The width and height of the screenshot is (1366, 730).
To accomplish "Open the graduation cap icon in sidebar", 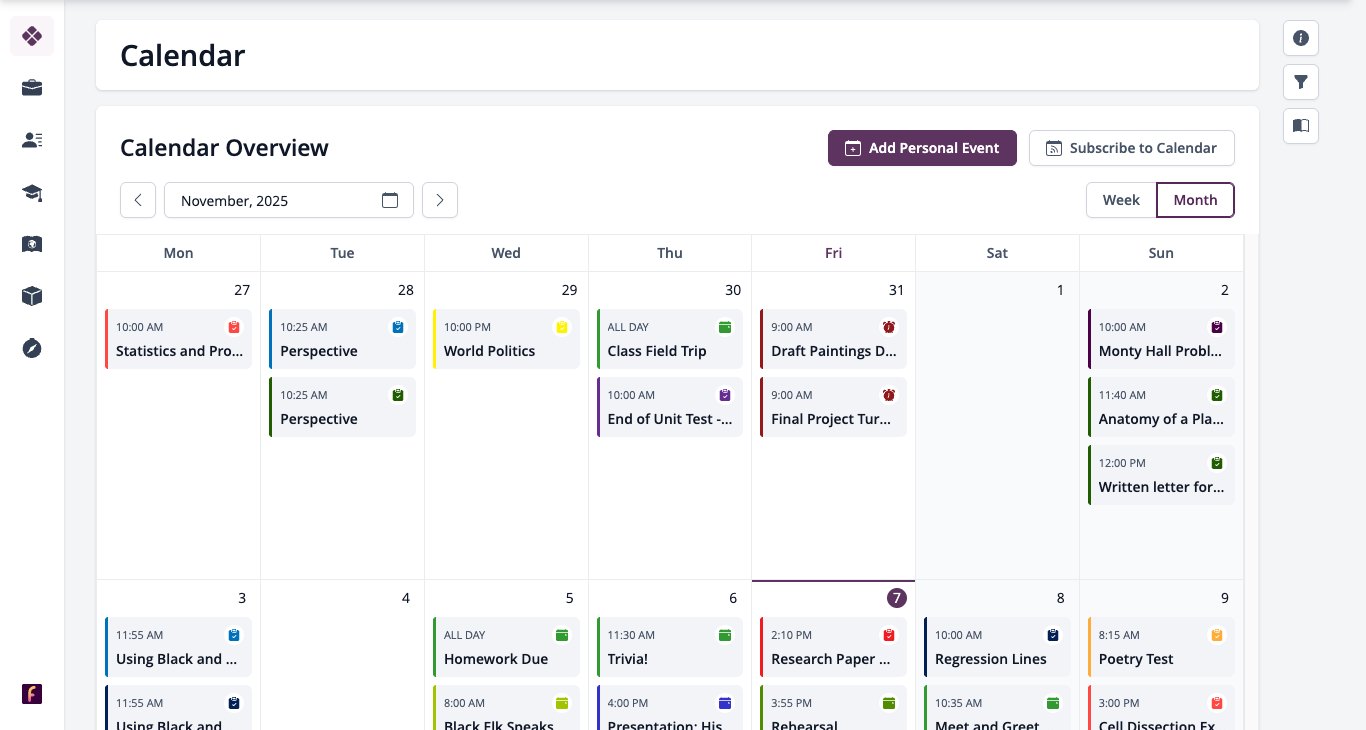I will coord(32,192).
